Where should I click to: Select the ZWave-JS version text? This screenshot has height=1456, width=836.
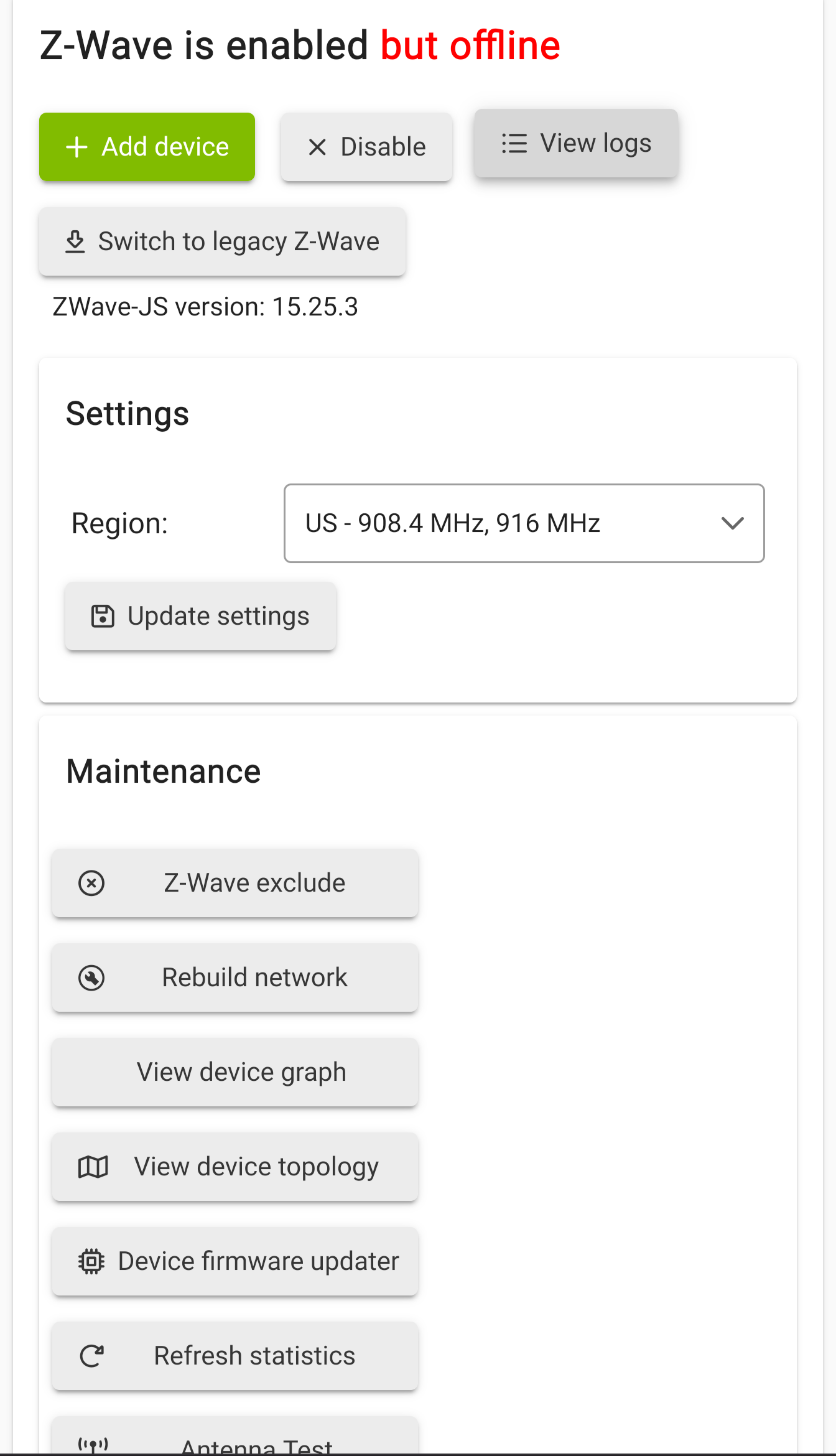(x=205, y=307)
